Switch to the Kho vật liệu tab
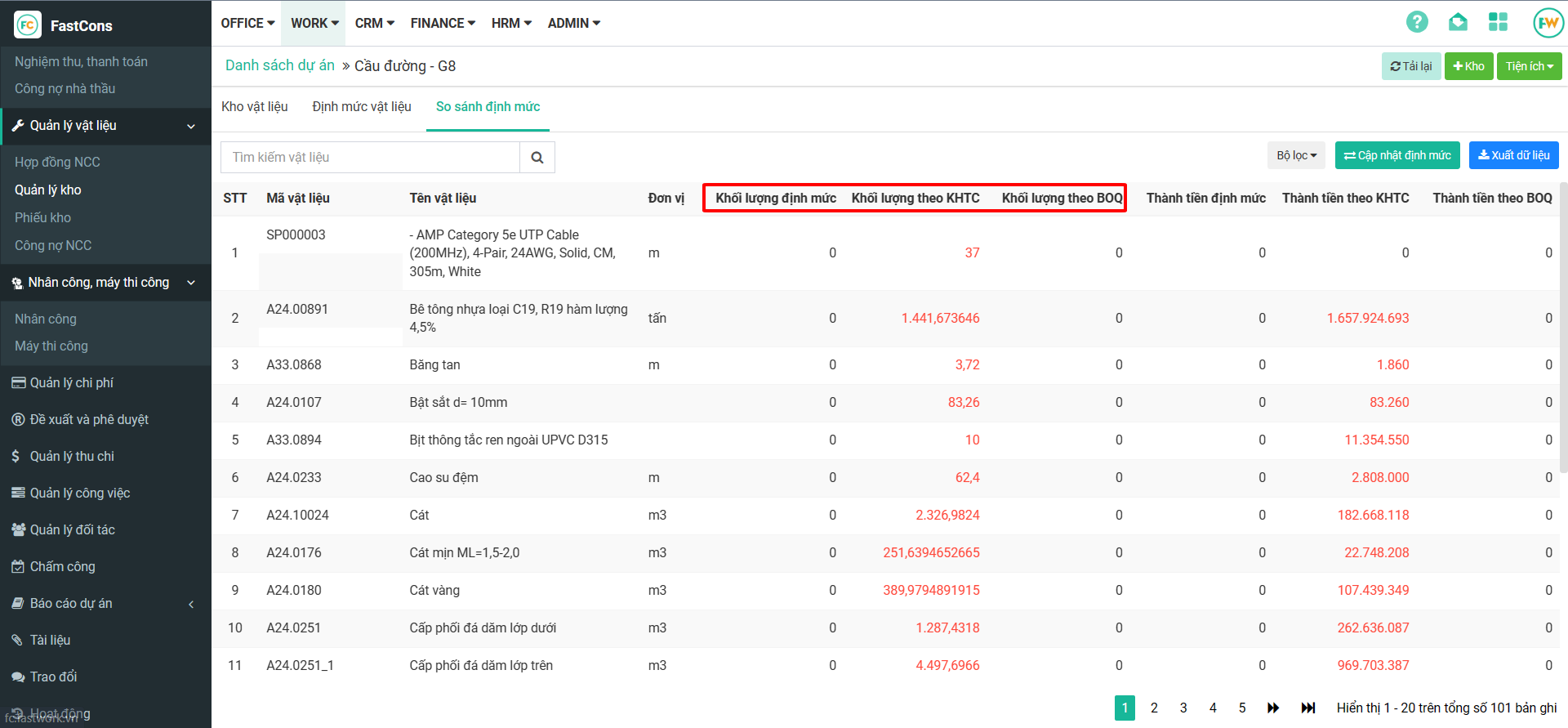The height and width of the screenshot is (728, 1568). 255,107
